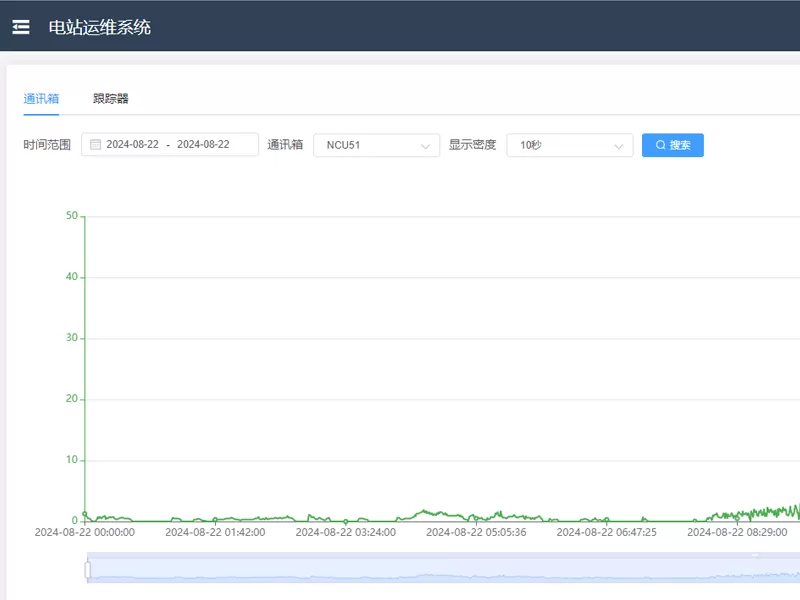Open the 通讯箱 NCU51 dropdown
This screenshot has height=600, width=800.
[x=377, y=145]
